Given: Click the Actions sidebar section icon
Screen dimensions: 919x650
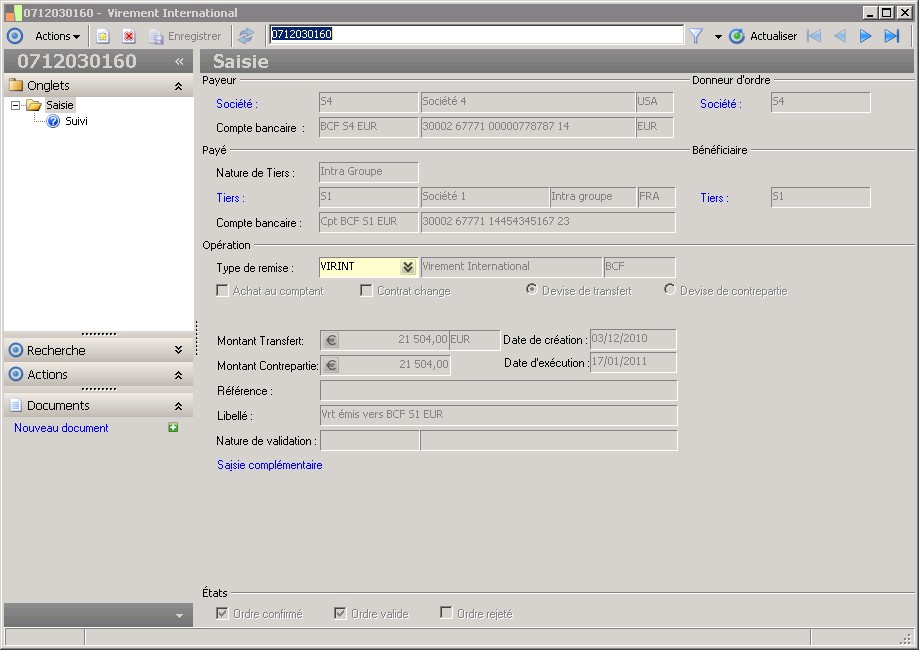Looking at the screenshot, I should coord(16,374).
